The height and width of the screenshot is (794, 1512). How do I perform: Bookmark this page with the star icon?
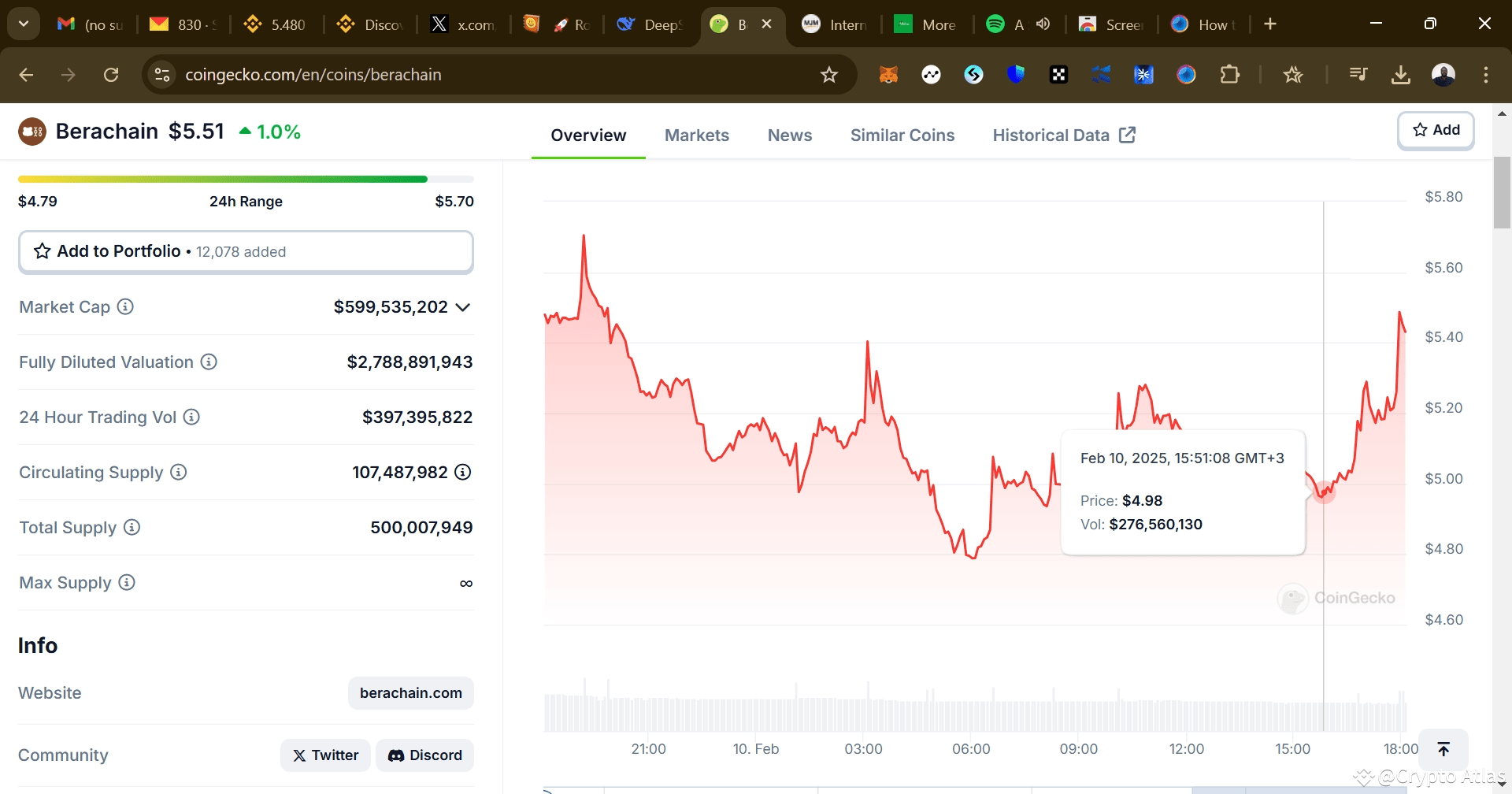point(829,75)
